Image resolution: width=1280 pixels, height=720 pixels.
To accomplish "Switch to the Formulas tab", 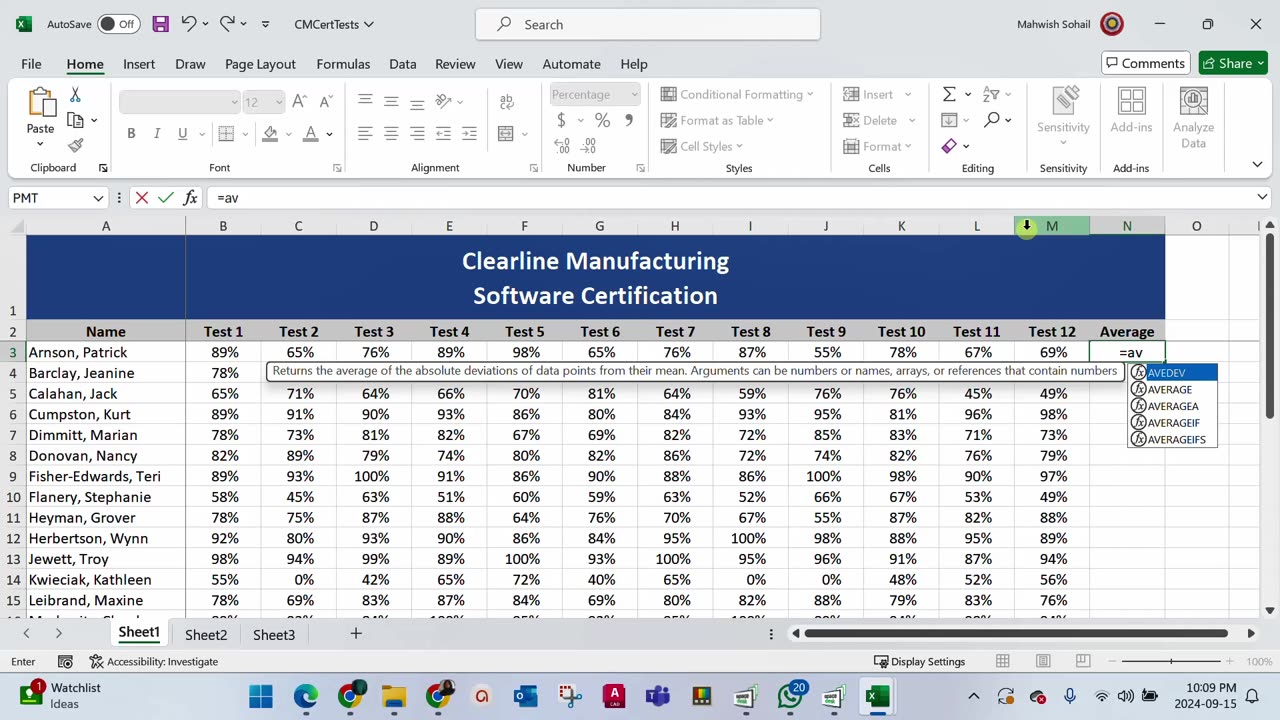I will tap(343, 64).
